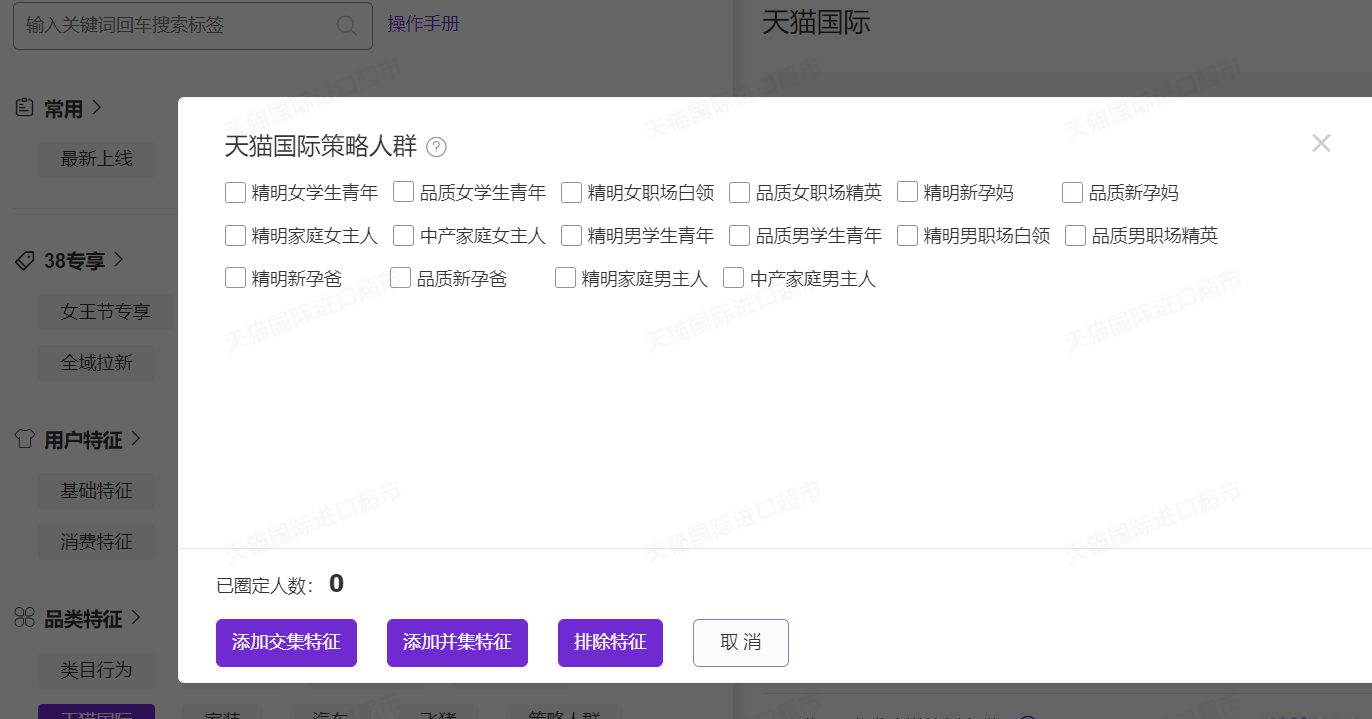Expand the 常用 section chevron

click(x=97, y=107)
